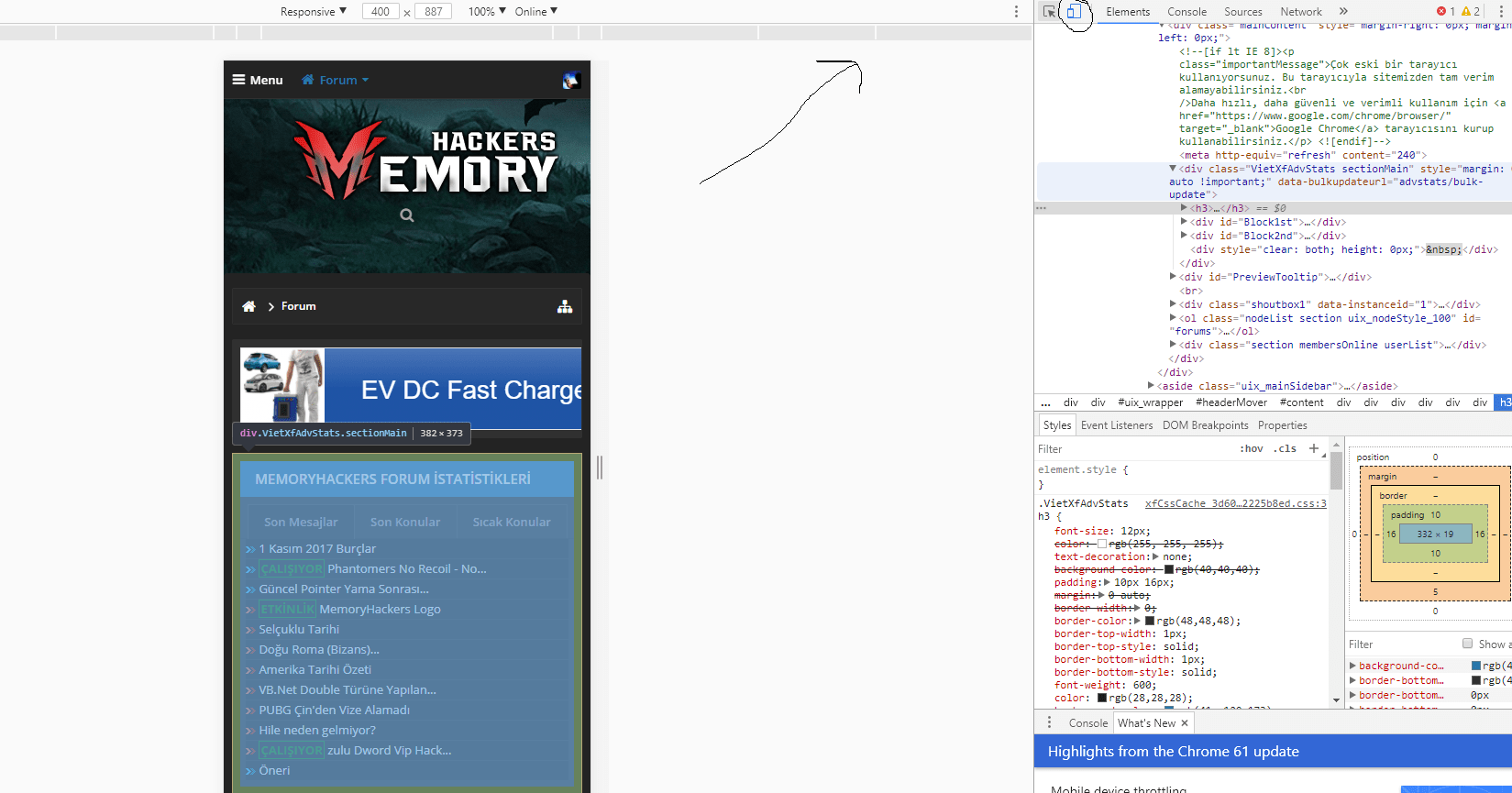Toggle the device toolbar icon
1512x793 pixels.
[x=1074, y=12]
